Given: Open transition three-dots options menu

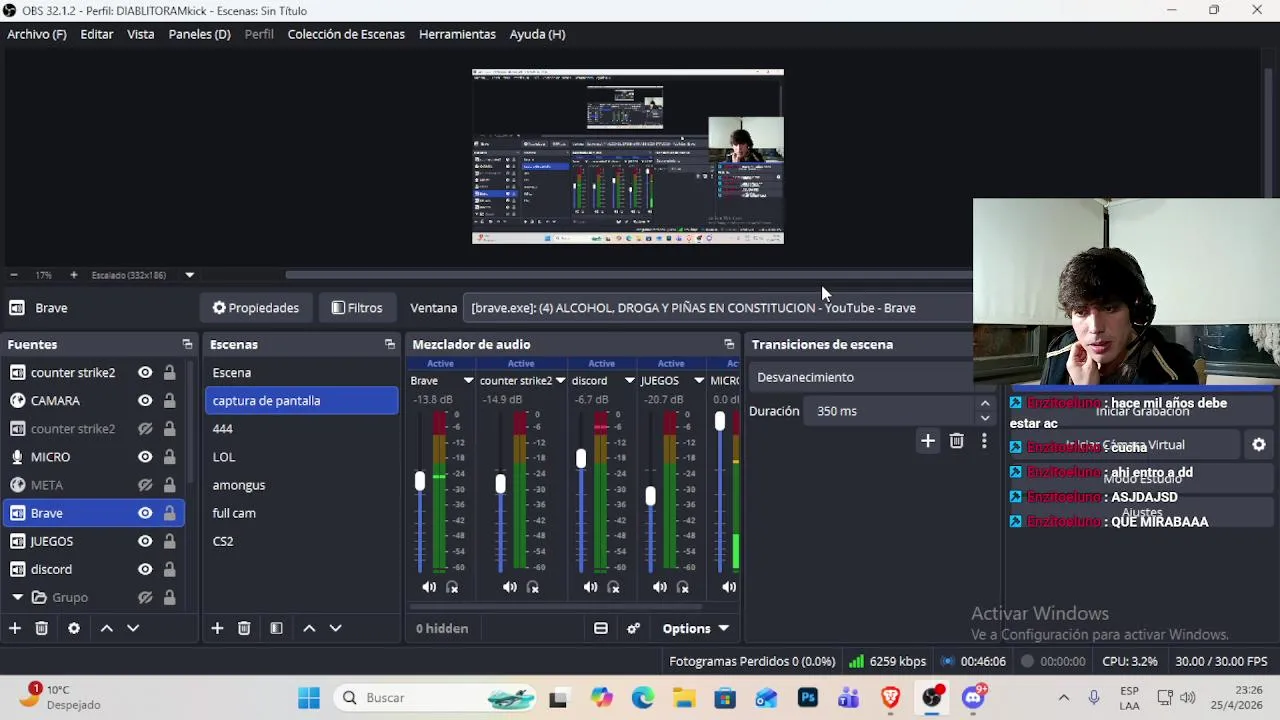Looking at the screenshot, I should point(984,440).
